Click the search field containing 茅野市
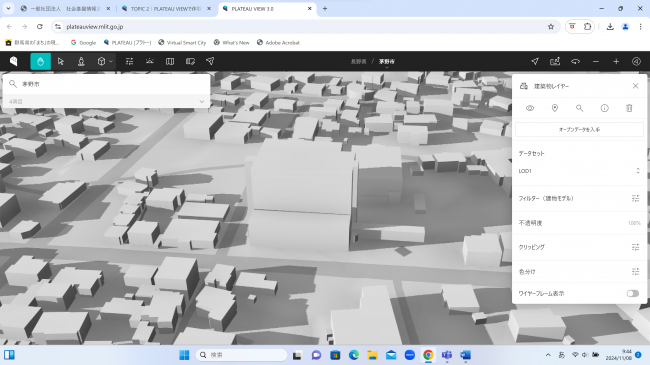The width and height of the screenshot is (650, 365). pyautogui.click(x=107, y=84)
